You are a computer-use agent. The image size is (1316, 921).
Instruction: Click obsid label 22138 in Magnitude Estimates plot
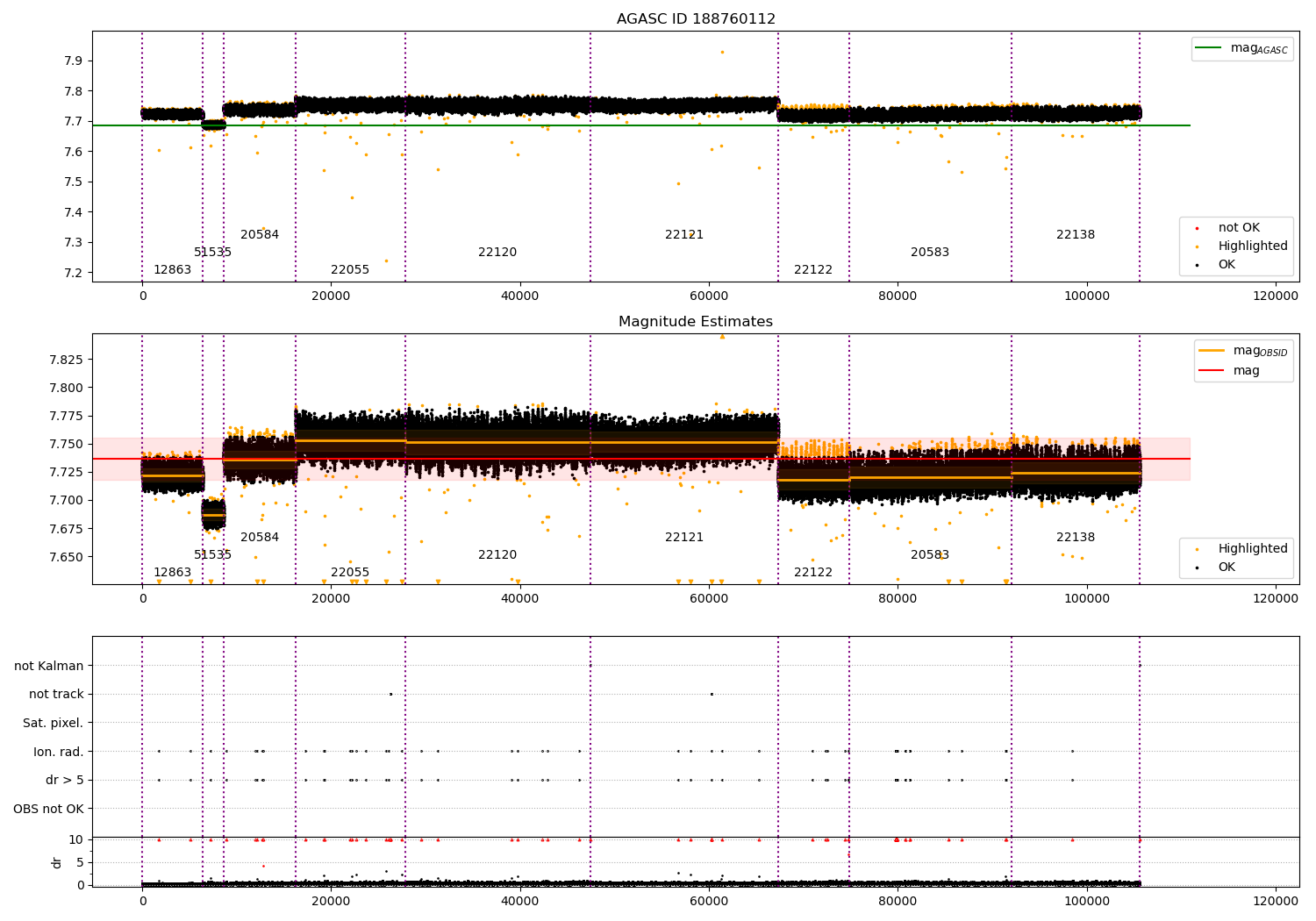pyautogui.click(x=1076, y=538)
